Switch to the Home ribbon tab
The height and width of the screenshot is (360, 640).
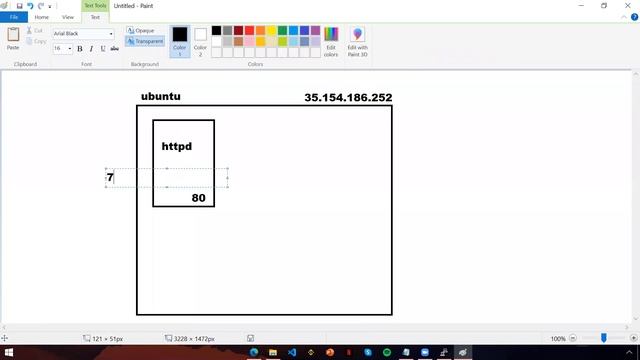coord(42,17)
